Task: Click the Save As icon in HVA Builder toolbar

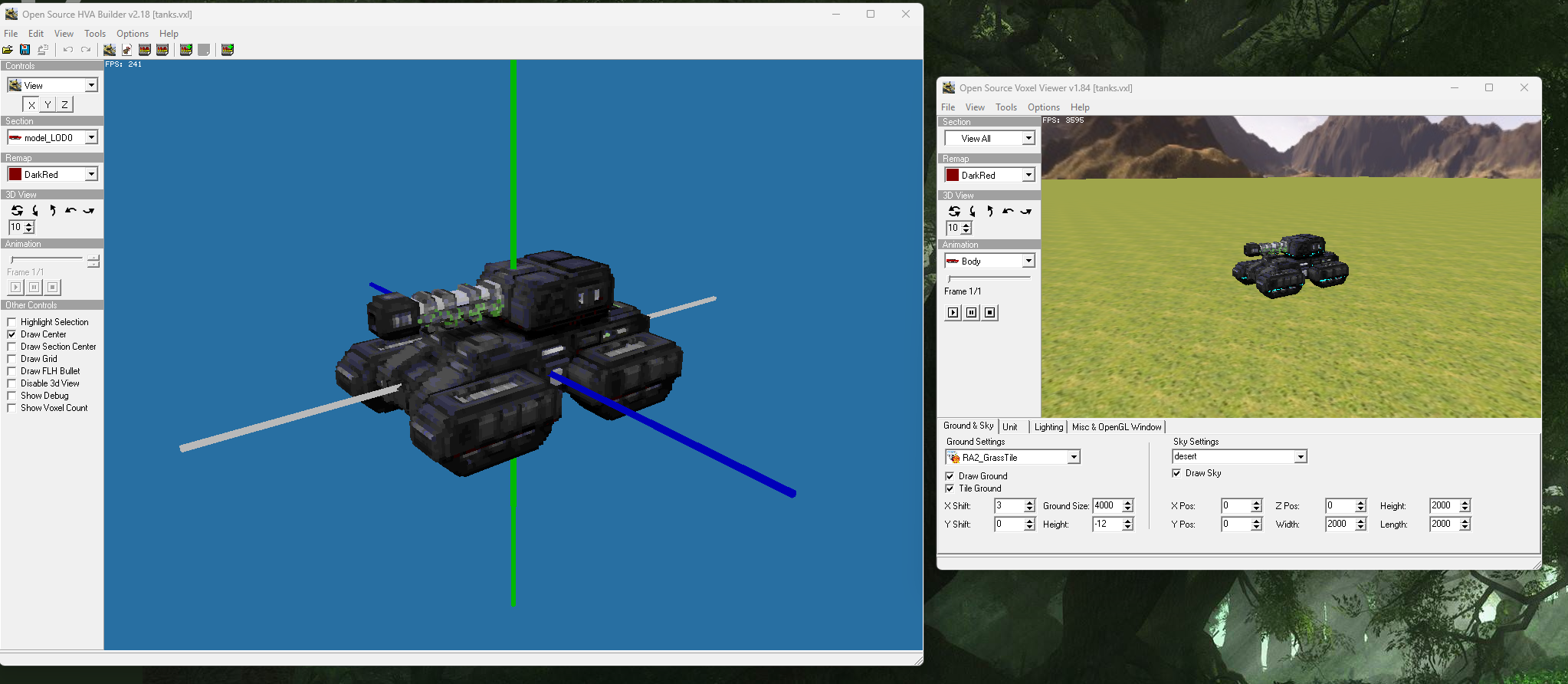Action: tap(43, 50)
